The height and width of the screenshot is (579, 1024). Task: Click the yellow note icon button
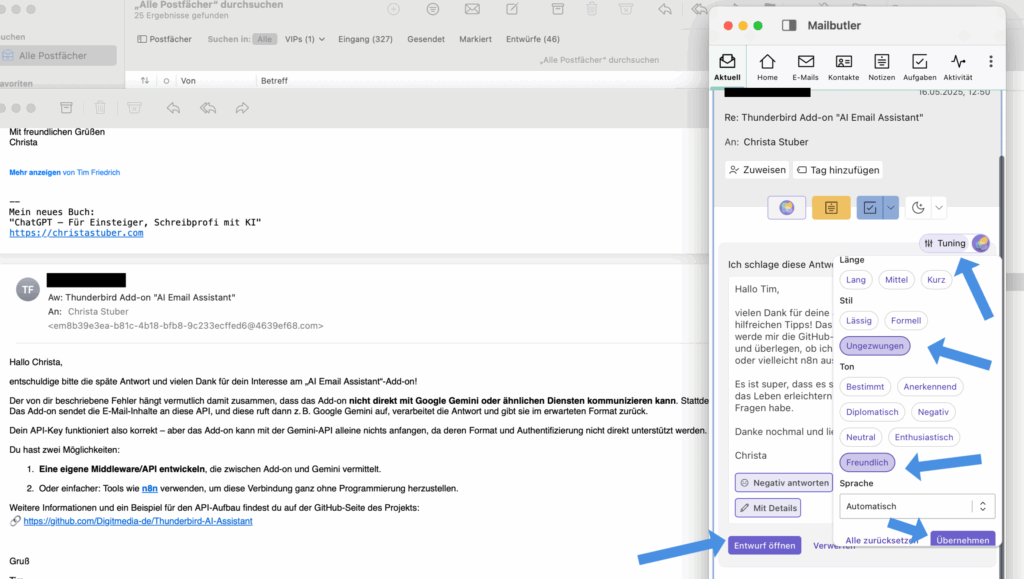click(831, 208)
